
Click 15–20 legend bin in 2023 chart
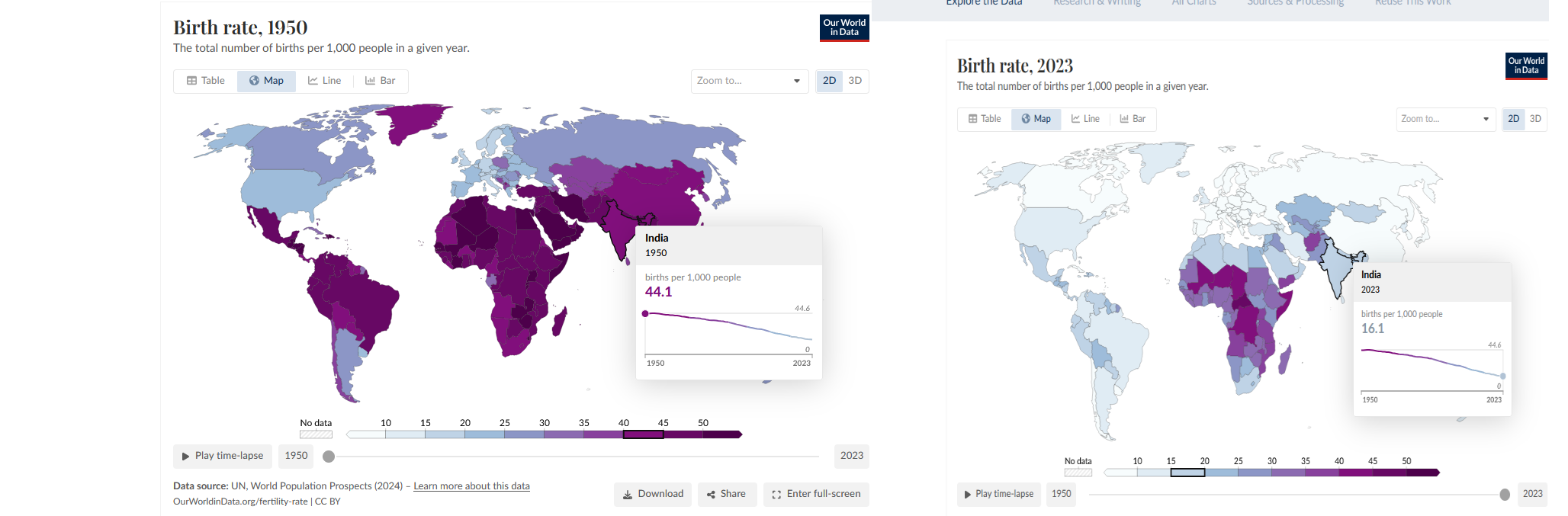1188,473
